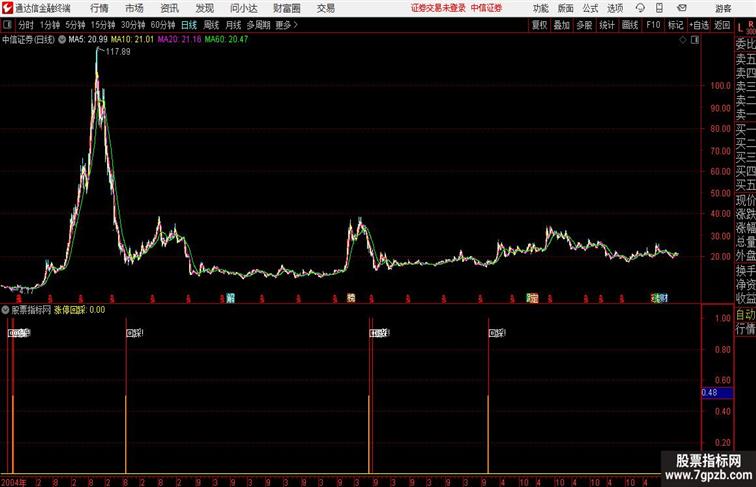756x487 pixels.
Task: Click the 复权 adjustment button
Action: coord(539,25)
